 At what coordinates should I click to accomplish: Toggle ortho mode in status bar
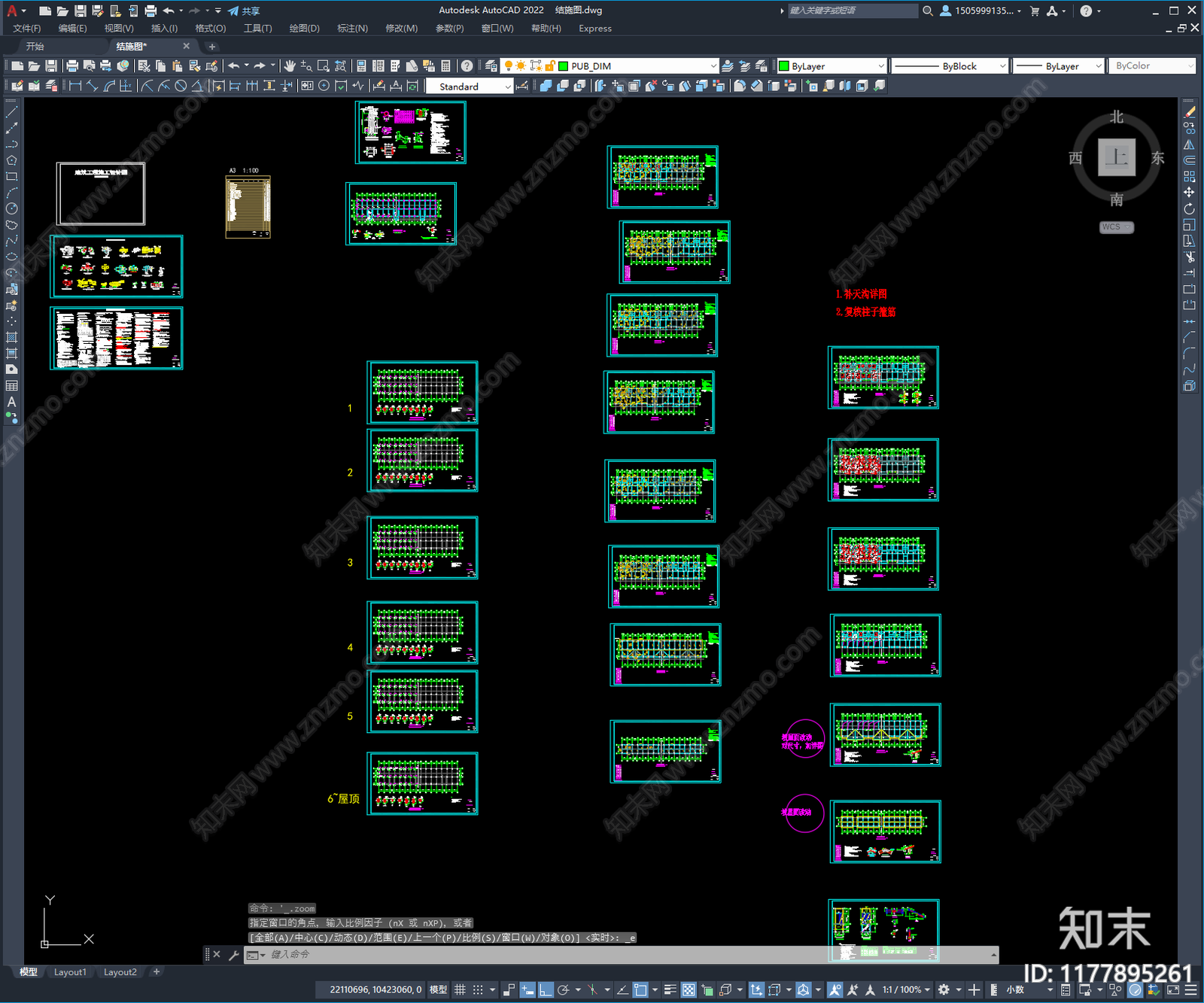click(x=546, y=989)
